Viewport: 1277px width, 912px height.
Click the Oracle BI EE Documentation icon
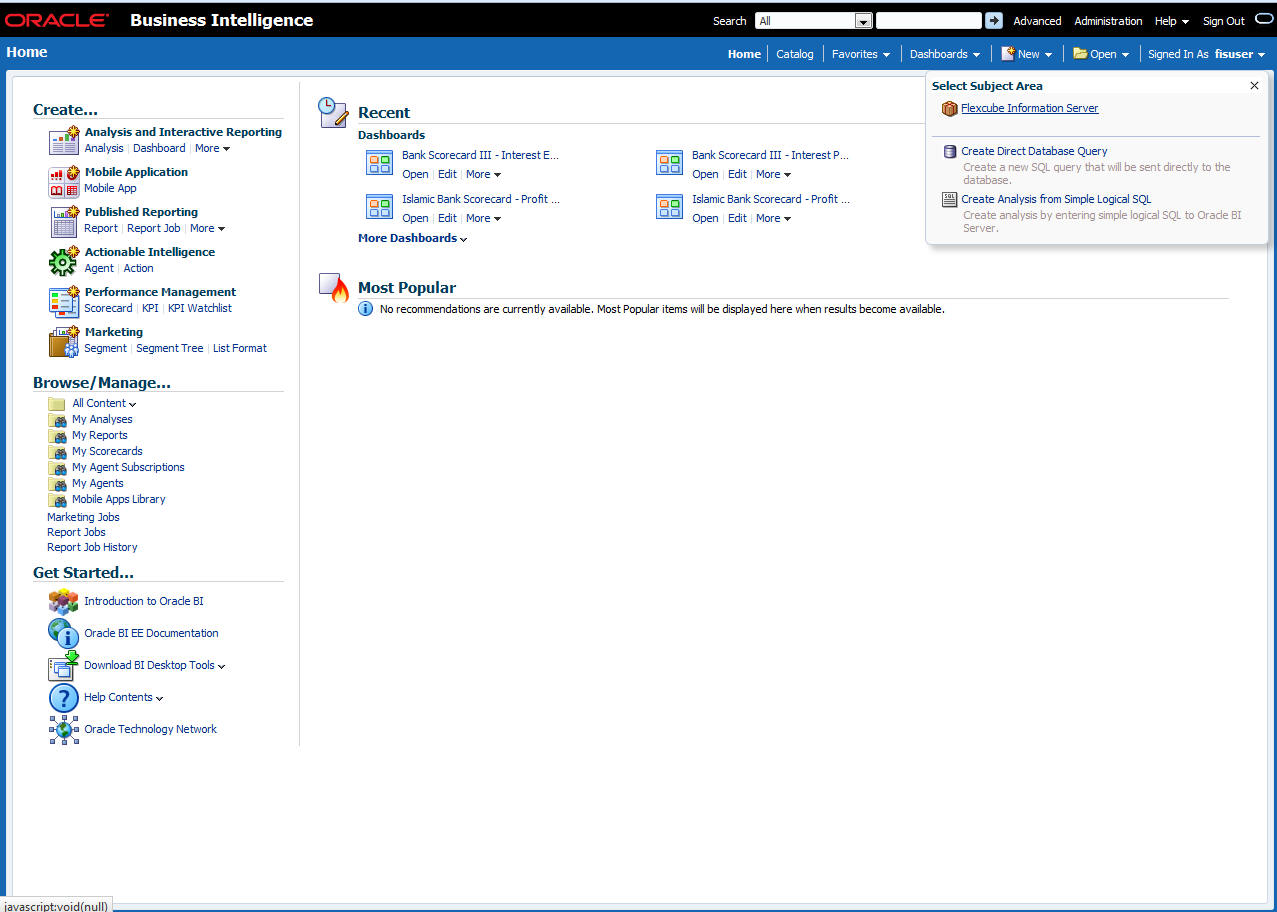[x=64, y=633]
